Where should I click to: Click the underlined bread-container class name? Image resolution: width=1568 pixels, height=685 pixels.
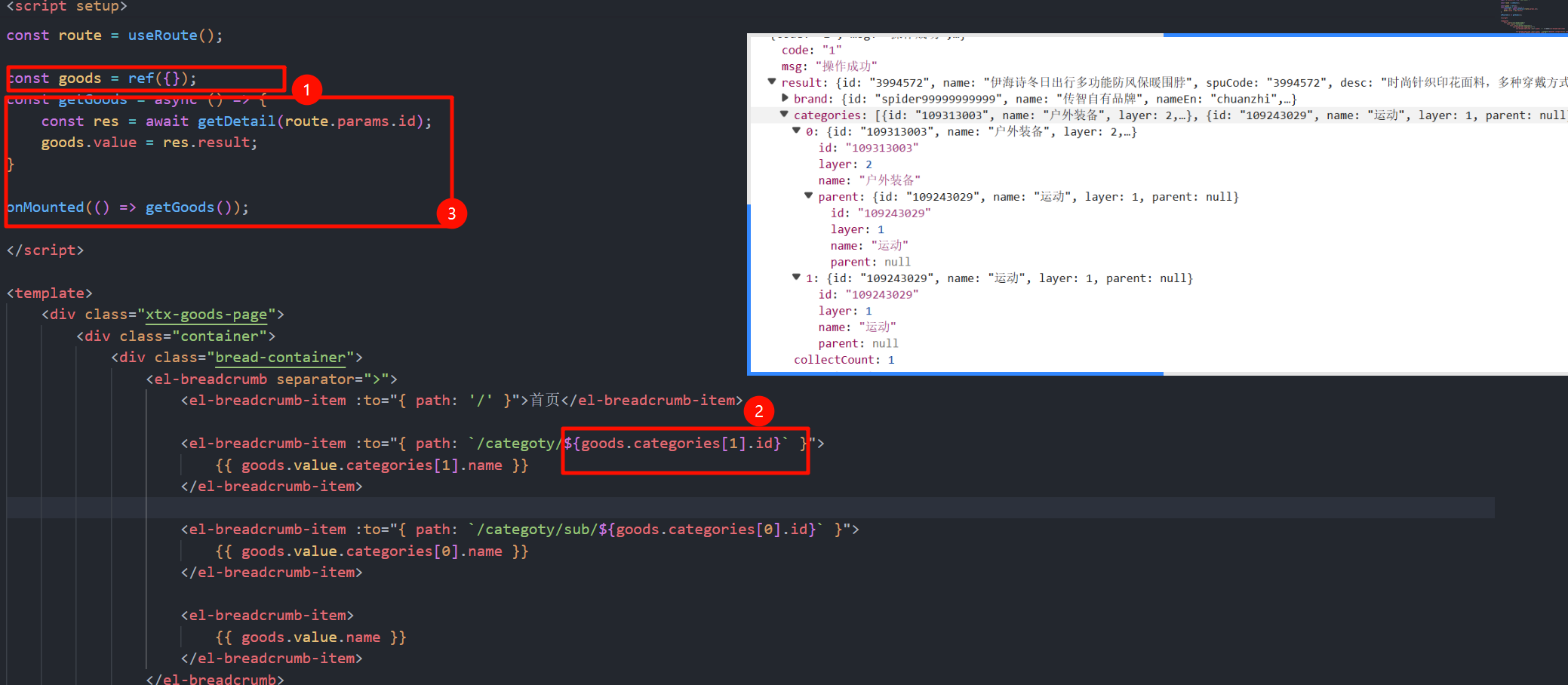(x=280, y=358)
